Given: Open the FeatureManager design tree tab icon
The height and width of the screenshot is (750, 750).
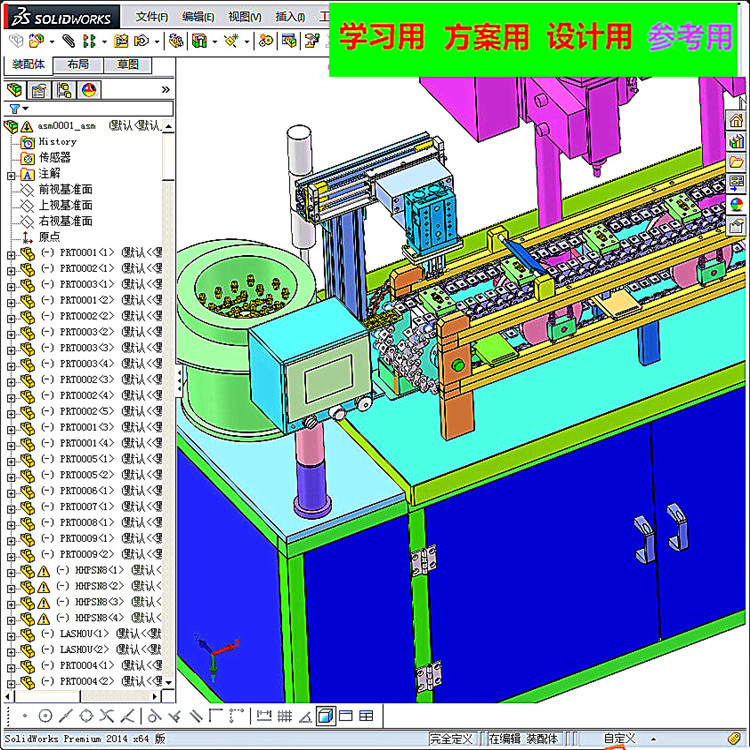Looking at the screenshot, I should pos(14,89).
